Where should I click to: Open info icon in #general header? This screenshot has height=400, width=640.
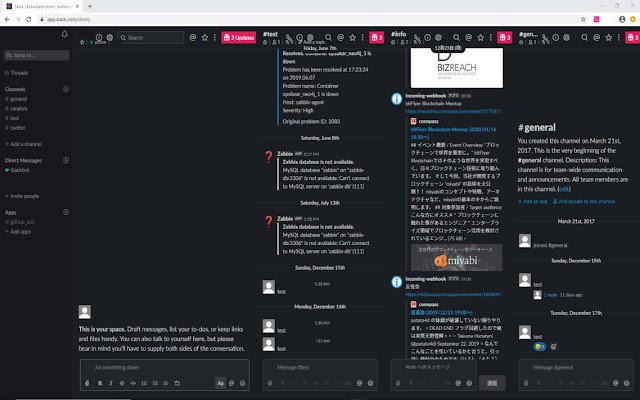556,38
